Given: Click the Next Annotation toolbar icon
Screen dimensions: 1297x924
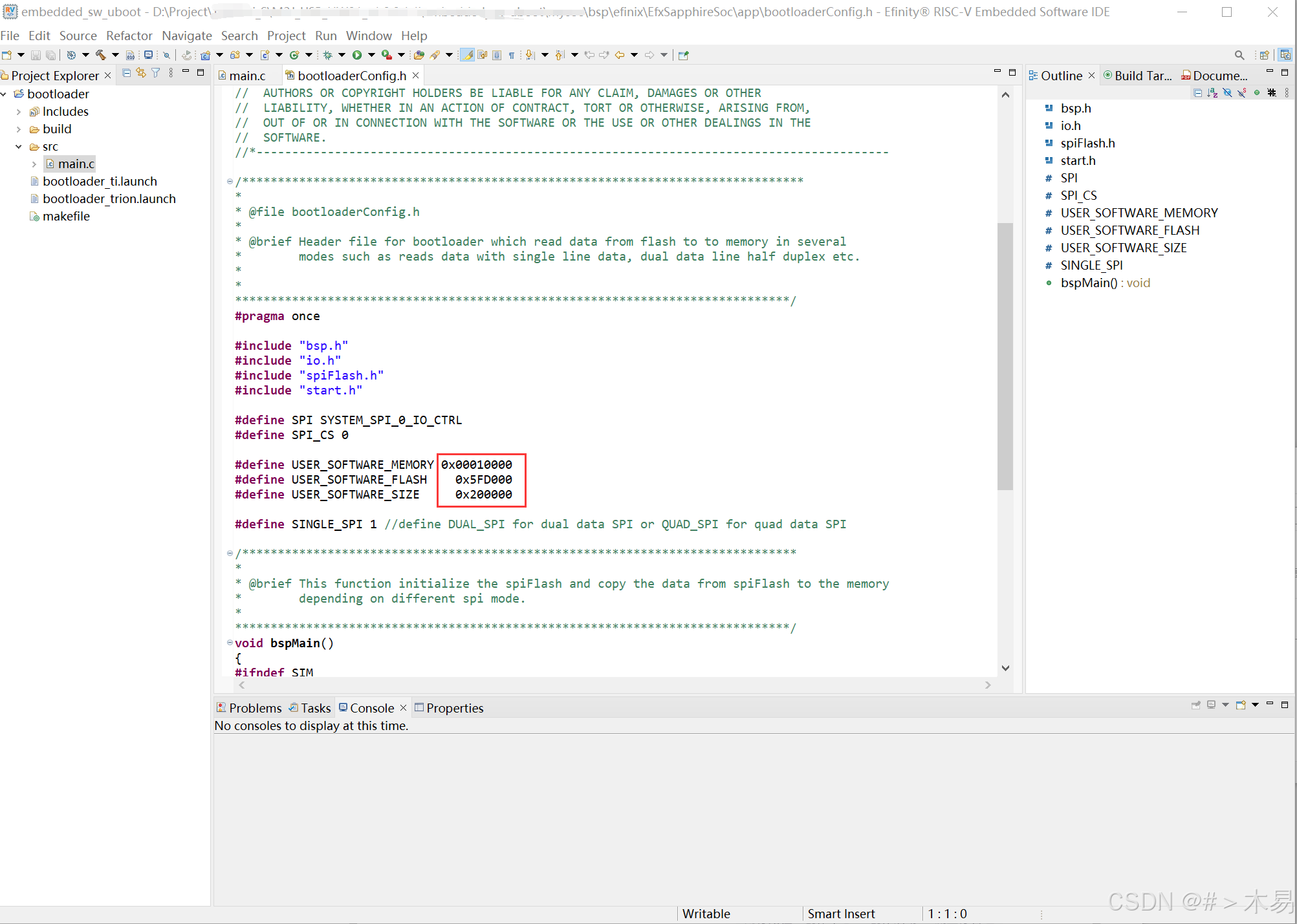Looking at the screenshot, I should click(x=530, y=55).
